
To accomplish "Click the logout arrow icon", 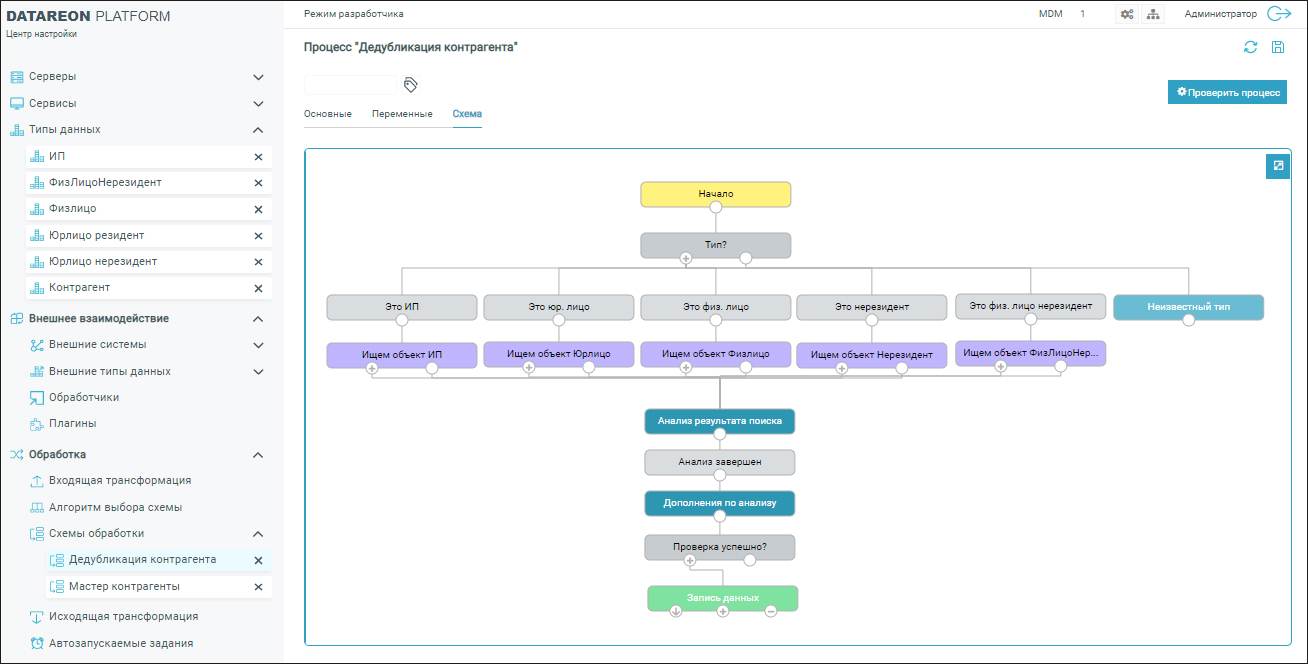I will pos(1279,14).
